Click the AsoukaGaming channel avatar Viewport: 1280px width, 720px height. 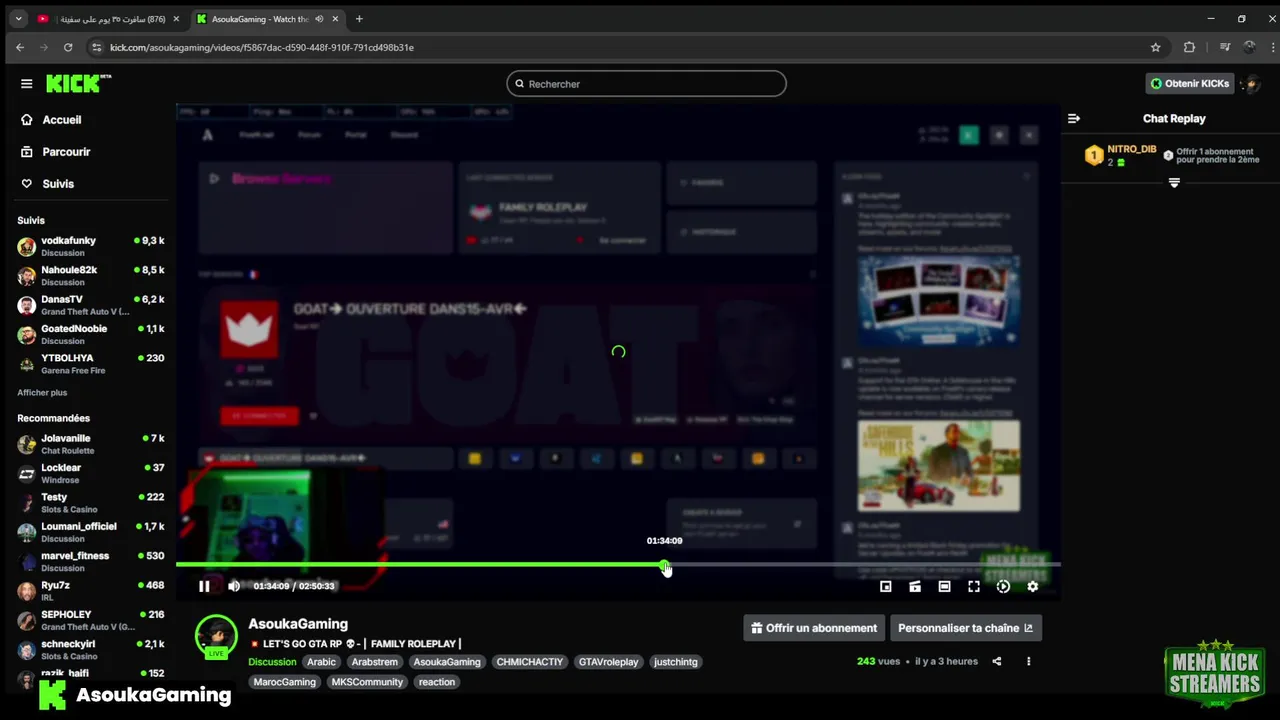[216, 636]
